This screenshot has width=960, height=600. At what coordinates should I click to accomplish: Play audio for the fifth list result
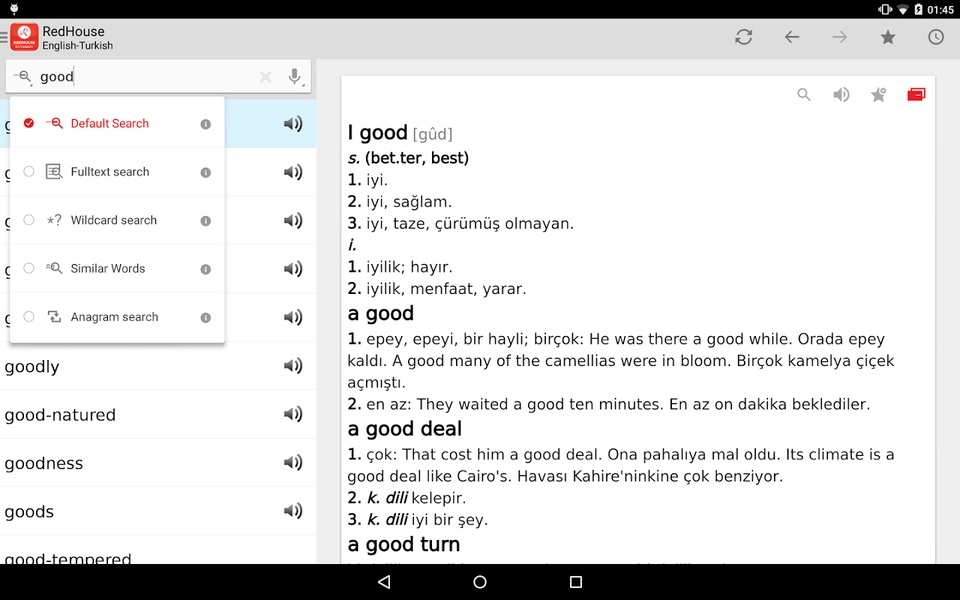coord(293,317)
